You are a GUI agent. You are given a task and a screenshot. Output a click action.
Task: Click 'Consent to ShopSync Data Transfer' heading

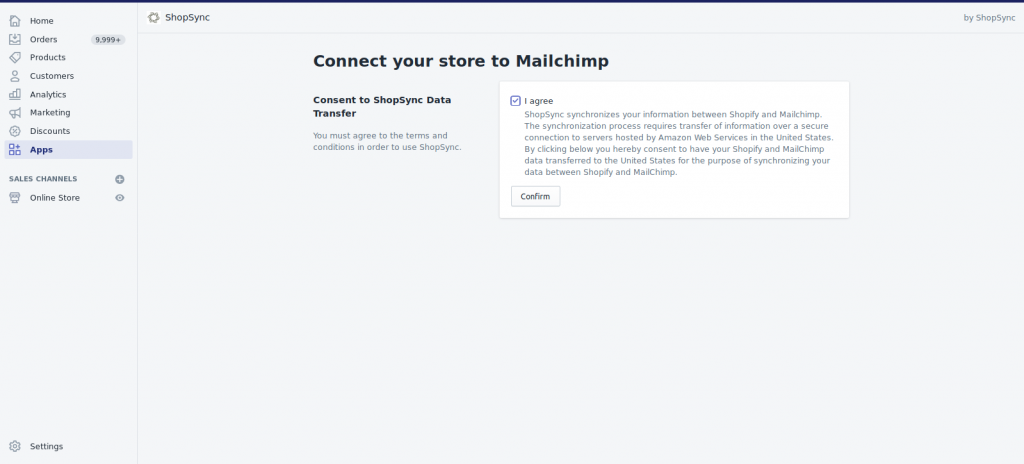[x=382, y=107]
